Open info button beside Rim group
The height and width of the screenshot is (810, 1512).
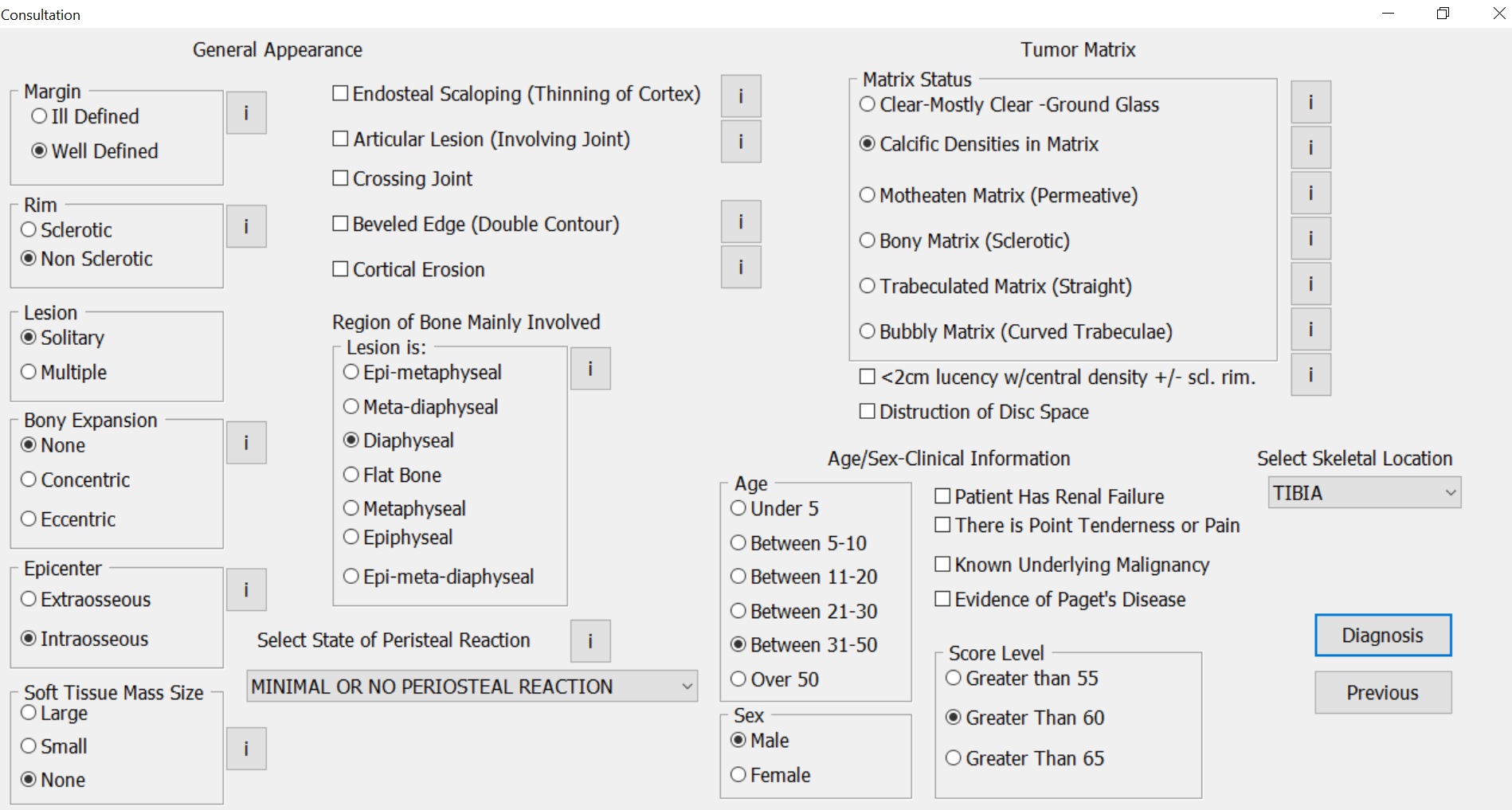246,227
